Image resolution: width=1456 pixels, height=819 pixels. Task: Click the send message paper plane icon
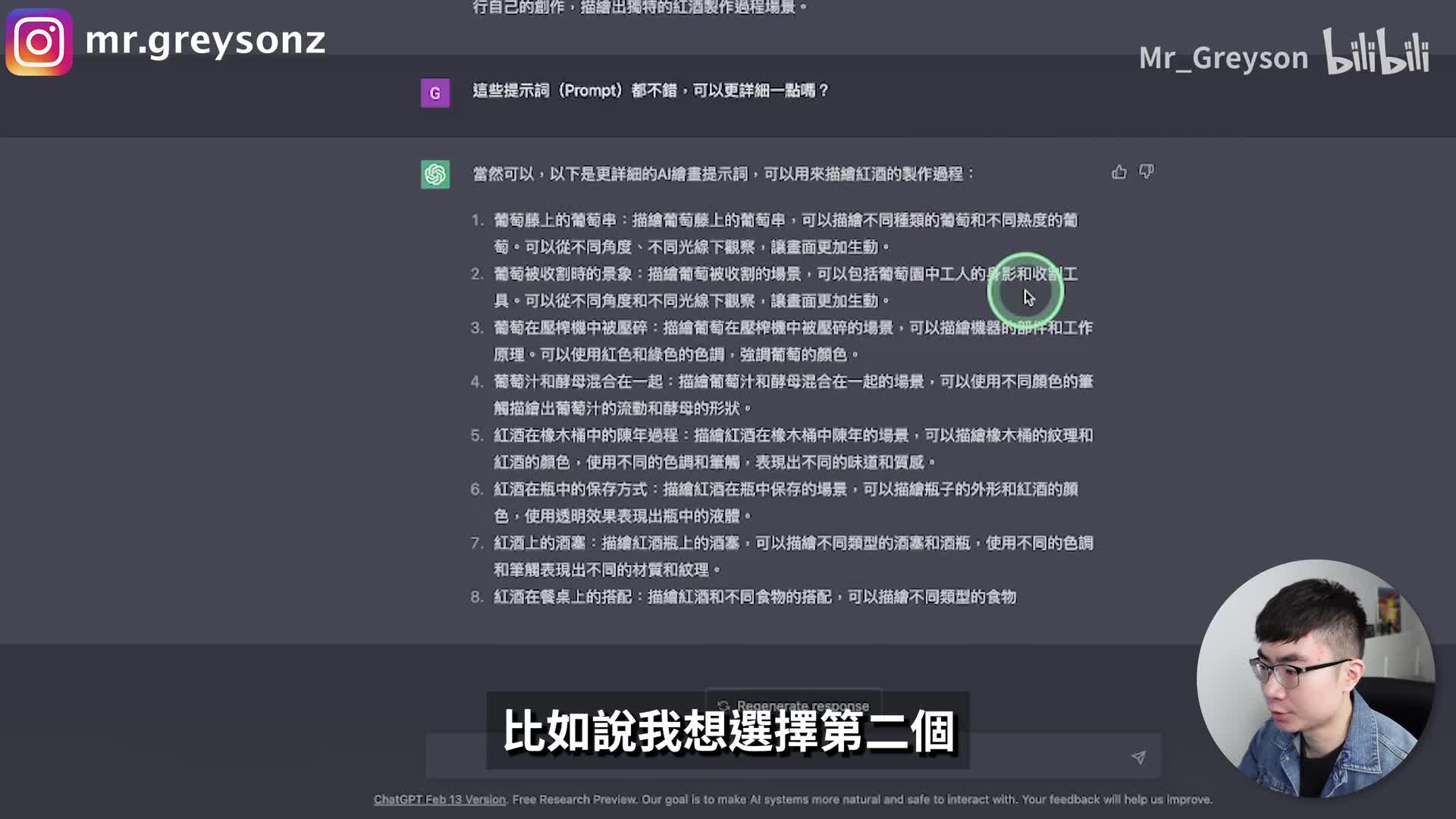(x=1138, y=757)
